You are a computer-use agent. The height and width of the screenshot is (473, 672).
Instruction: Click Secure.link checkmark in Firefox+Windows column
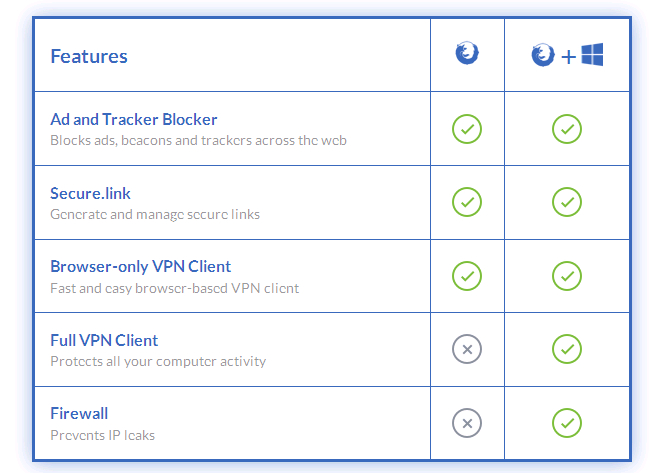567,202
